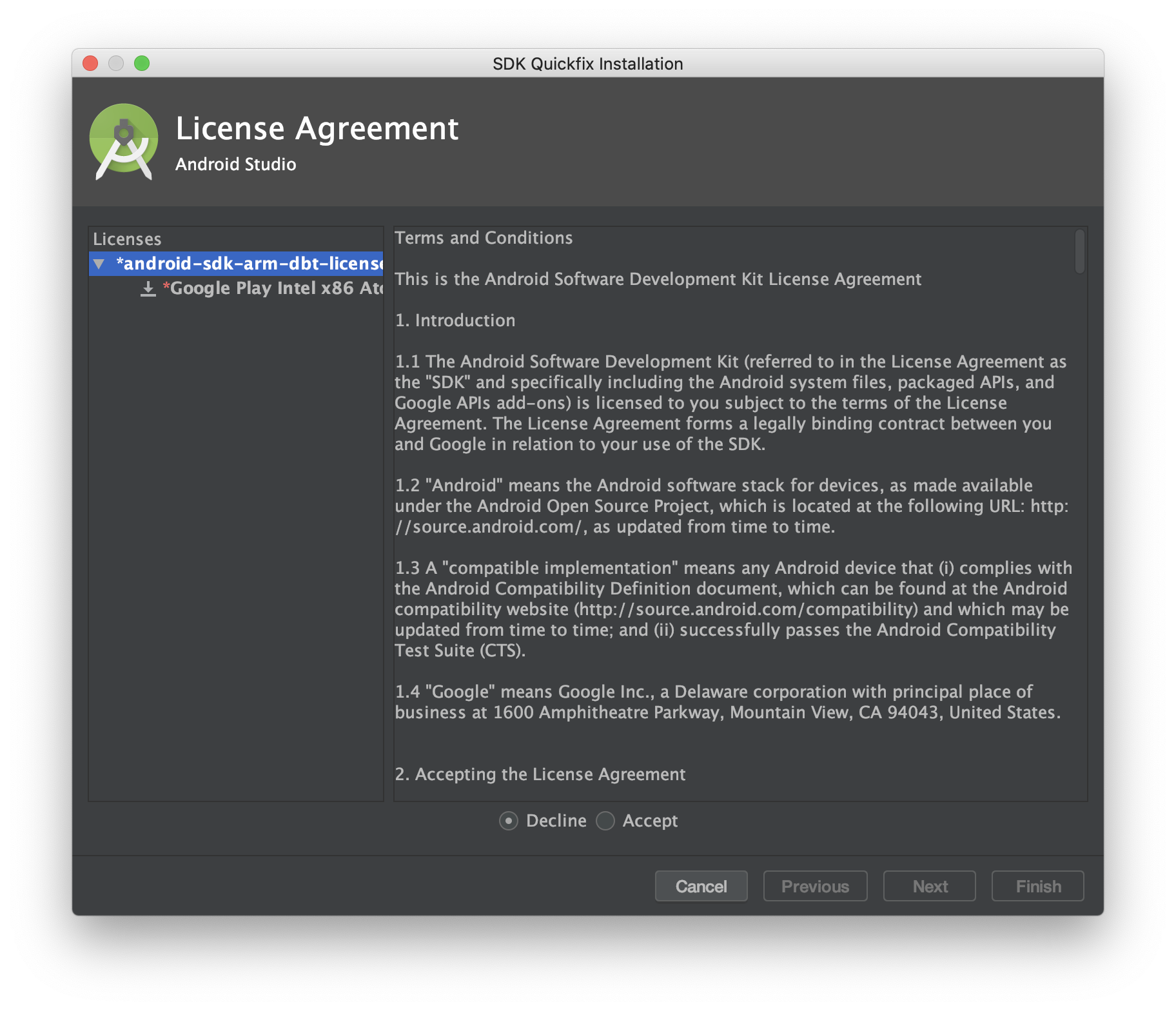
Task: Click the Cancel button
Action: click(x=701, y=887)
